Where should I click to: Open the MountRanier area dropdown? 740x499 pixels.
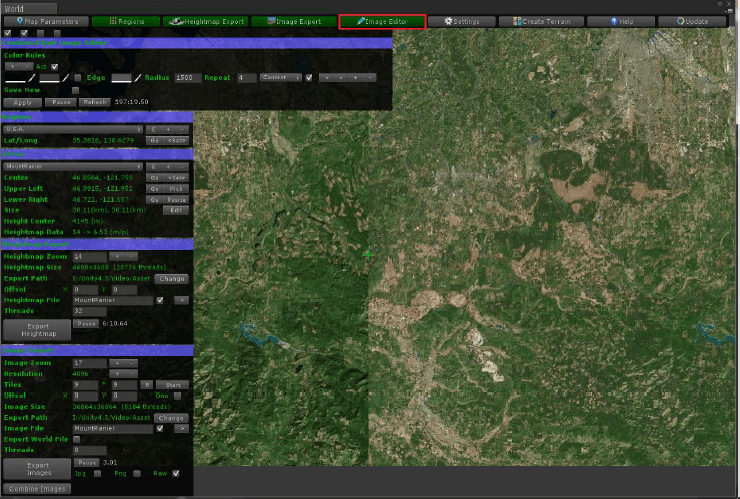click(73, 167)
